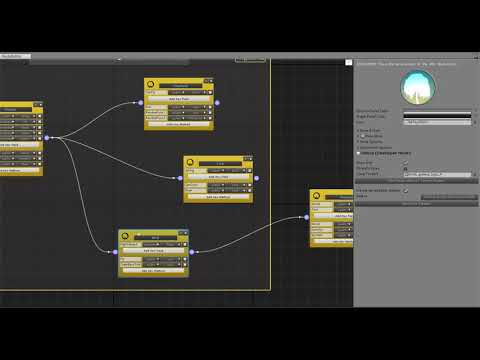Viewport: 480px width, 360px height.
Task: Expand the first foldout in the inspector list
Action: 358,131
